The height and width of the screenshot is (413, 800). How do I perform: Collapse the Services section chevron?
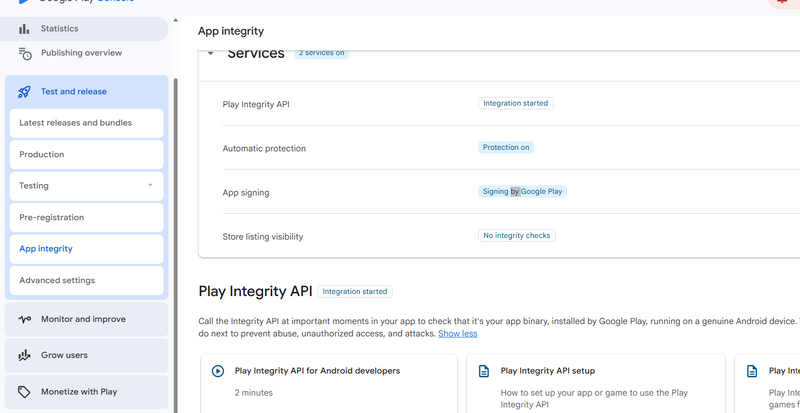click(210, 54)
